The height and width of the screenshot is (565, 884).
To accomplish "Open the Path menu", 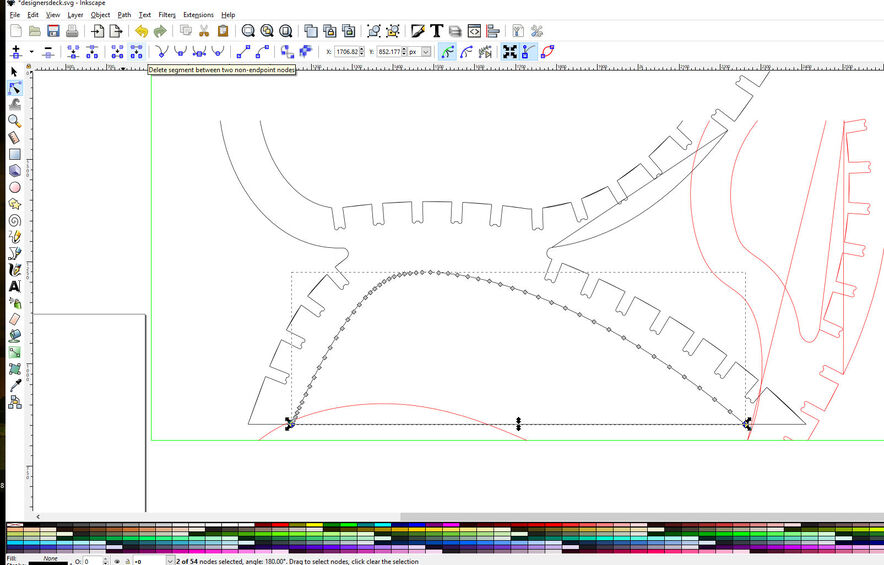I will (124, 15).
